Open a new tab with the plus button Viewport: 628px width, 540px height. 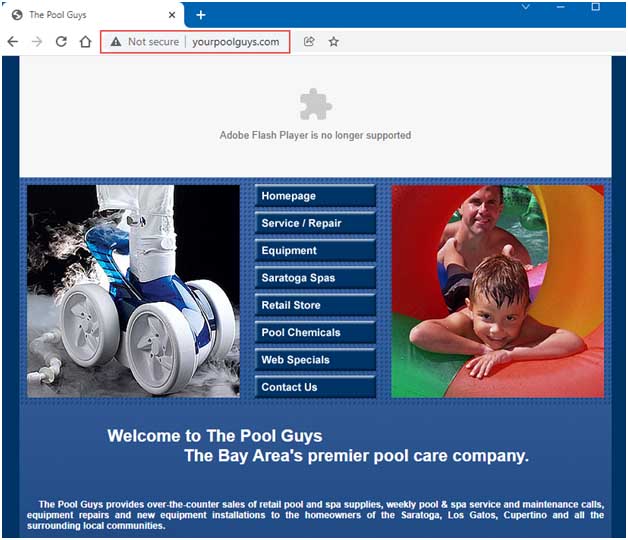click(x=201, y=15)
